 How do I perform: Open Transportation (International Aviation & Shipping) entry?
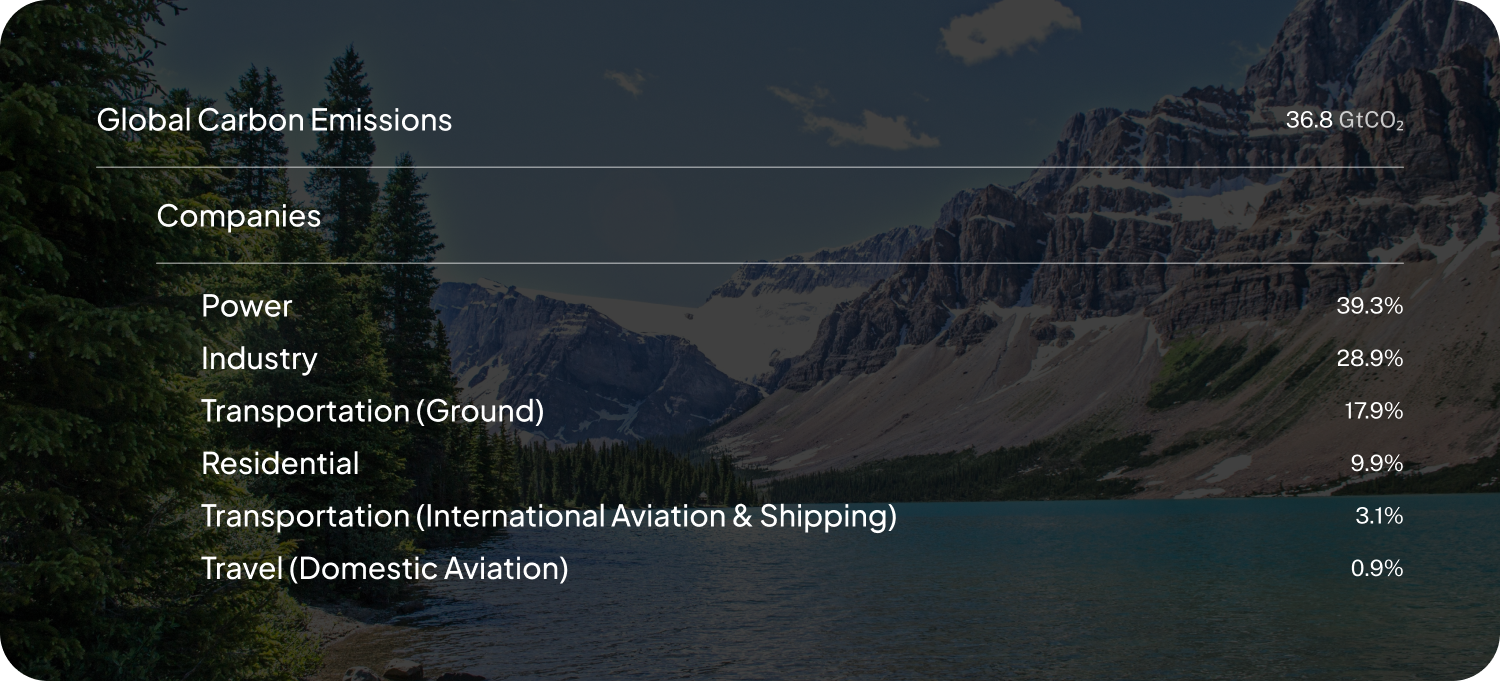point(548,517)
